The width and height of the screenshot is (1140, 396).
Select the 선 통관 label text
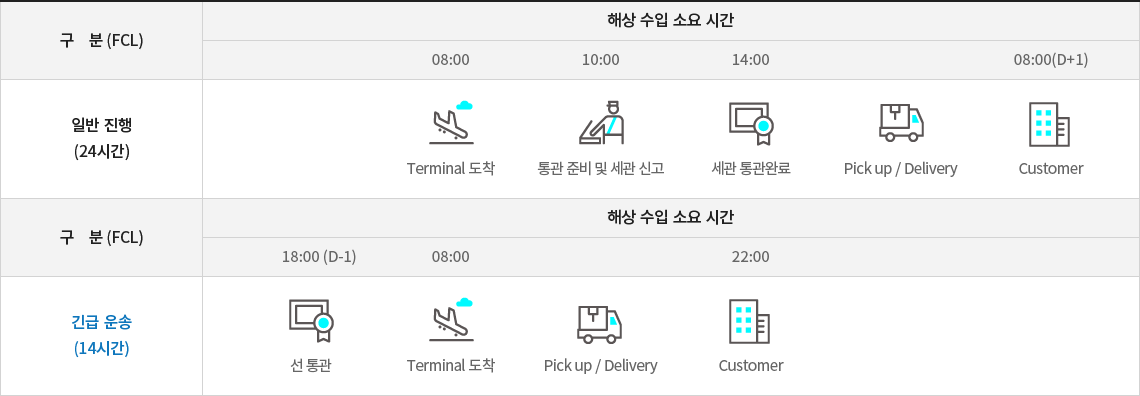point(310,365)
